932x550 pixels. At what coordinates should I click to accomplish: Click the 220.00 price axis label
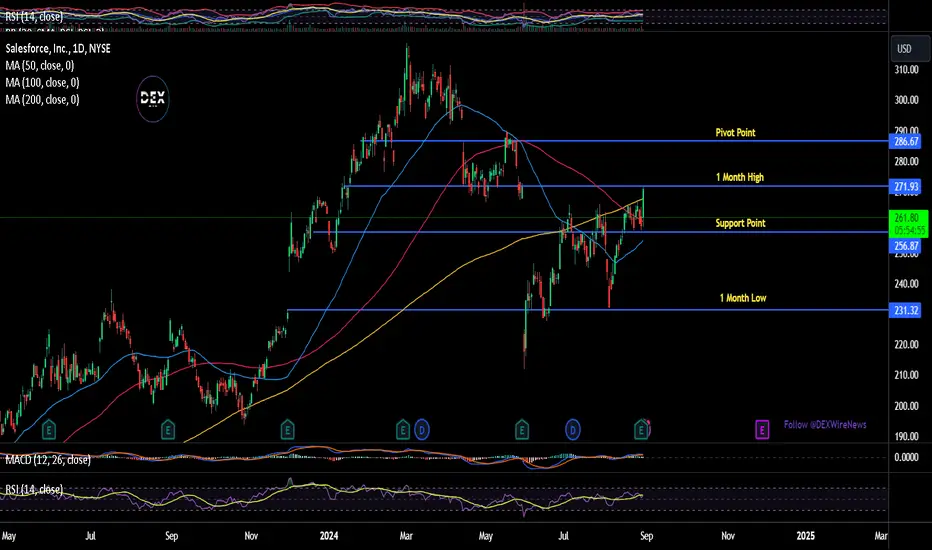pyautogui.click(x=906, y=345)
